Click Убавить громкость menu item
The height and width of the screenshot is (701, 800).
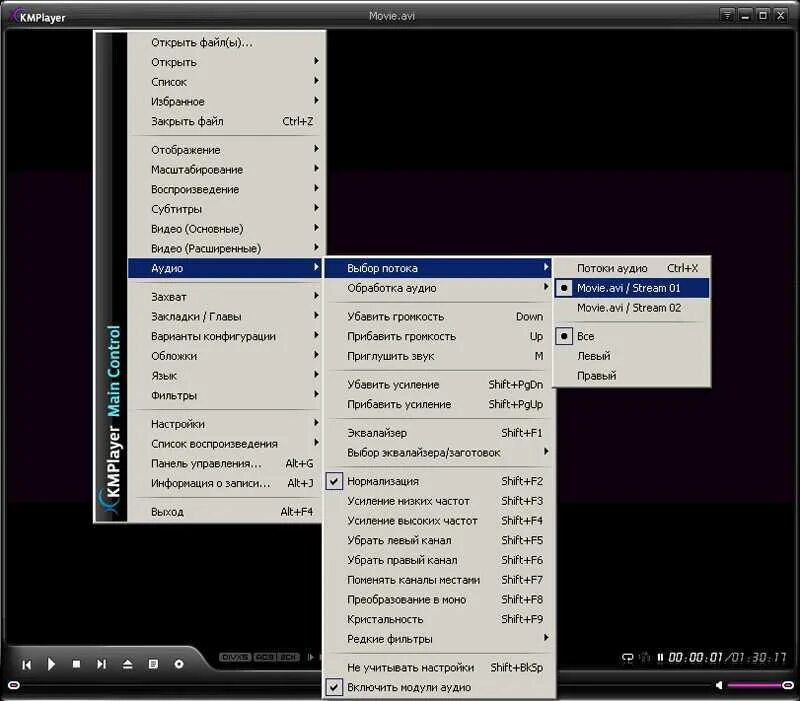(439, 317)
